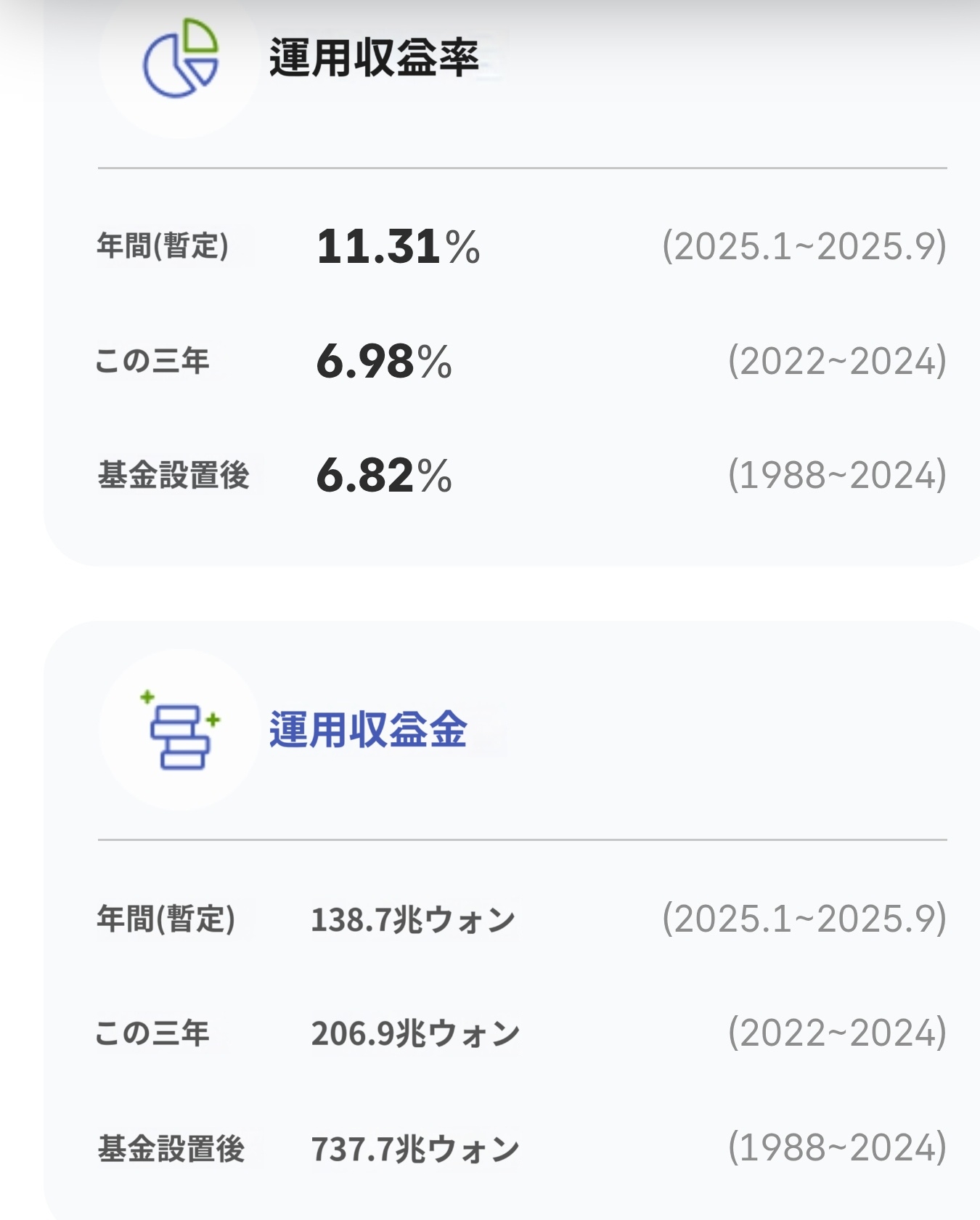Click 年間(暫定) label in the 運用収益金 card
Viewport: 980px width, 1220px height.
166,919
